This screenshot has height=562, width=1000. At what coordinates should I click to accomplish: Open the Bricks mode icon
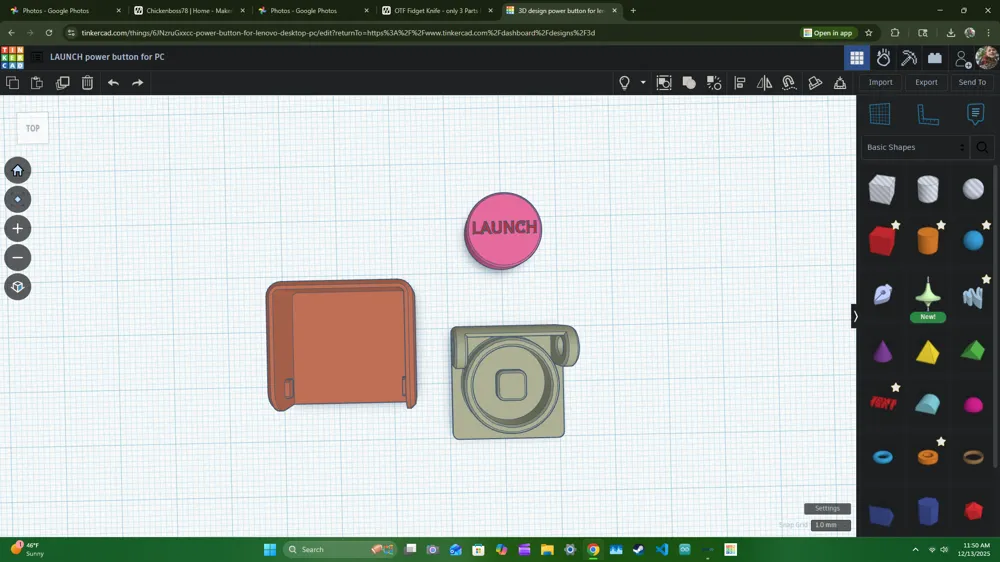tap(935, 58)
